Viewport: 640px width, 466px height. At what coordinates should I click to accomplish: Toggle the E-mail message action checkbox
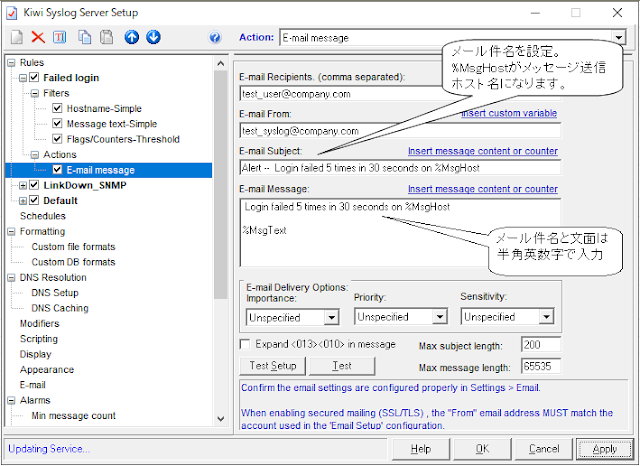pos(57,170)
